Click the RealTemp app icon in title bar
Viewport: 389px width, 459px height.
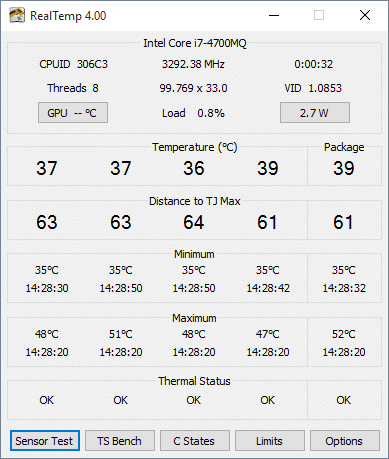tap(17, 15)
